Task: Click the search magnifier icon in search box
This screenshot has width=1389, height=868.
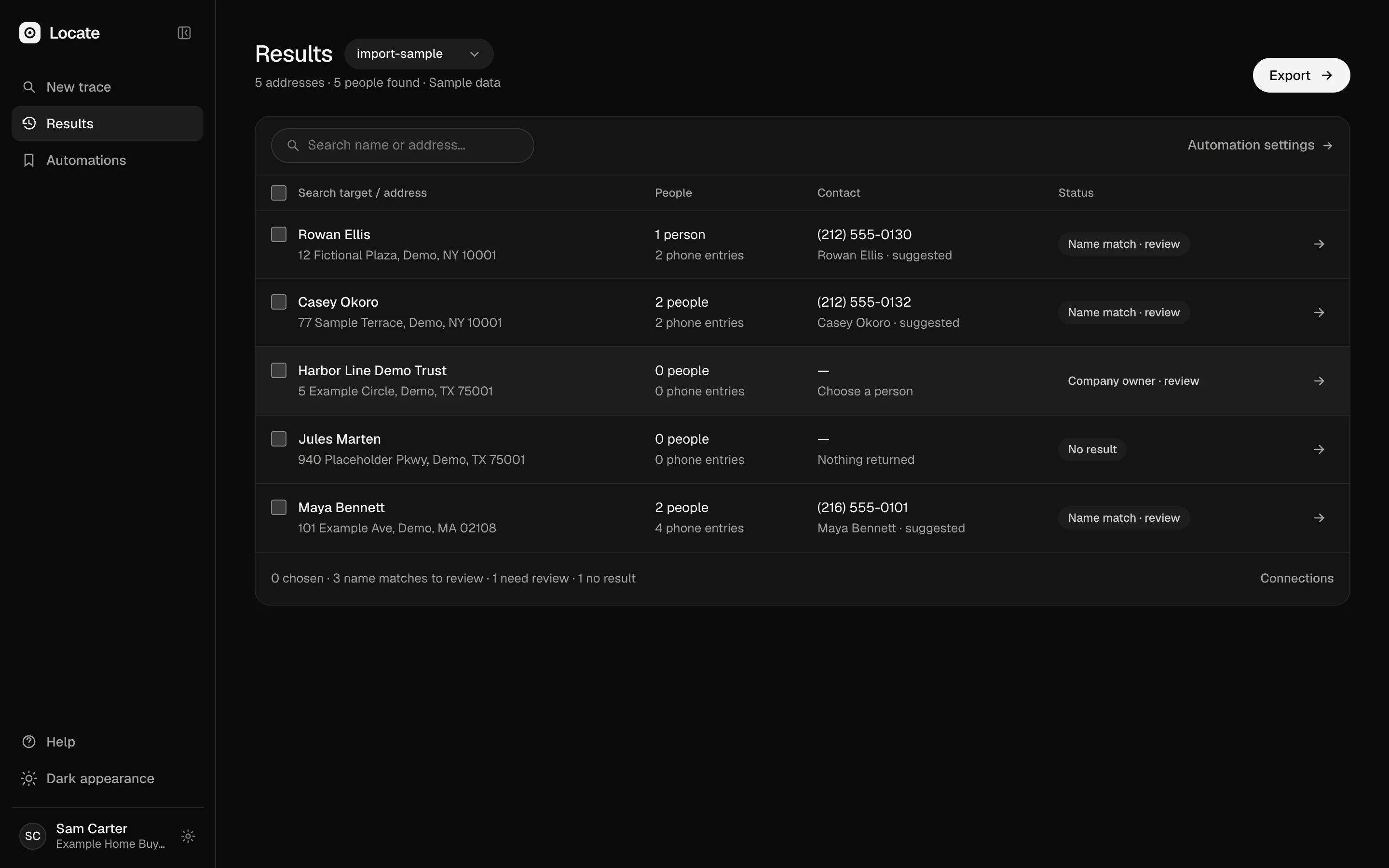Action: (x=293, y=145)
